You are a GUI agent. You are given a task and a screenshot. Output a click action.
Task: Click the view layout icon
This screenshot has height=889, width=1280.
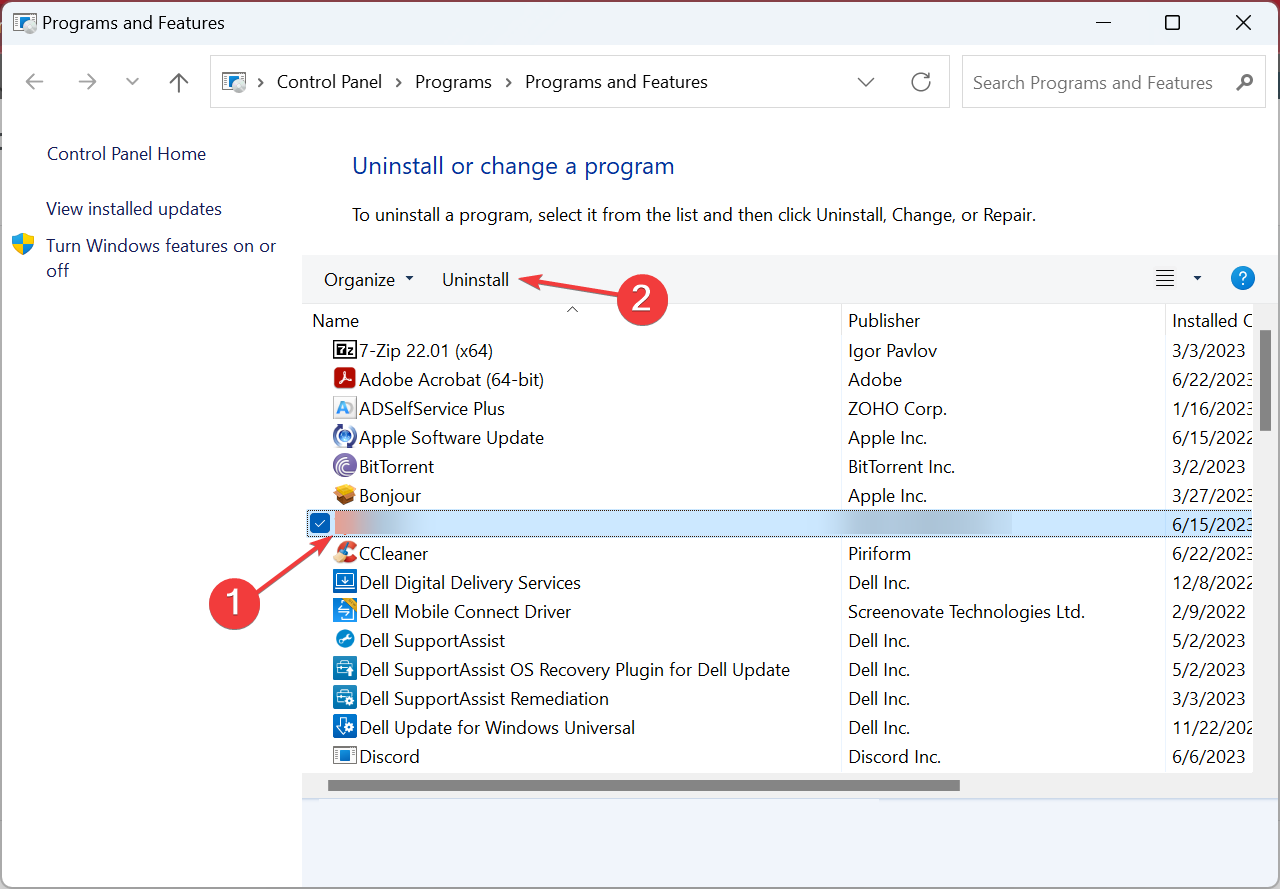coord(1165,279)
